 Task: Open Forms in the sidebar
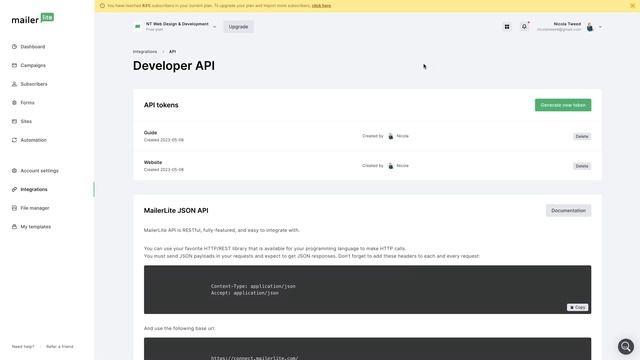tap(27, 103)
